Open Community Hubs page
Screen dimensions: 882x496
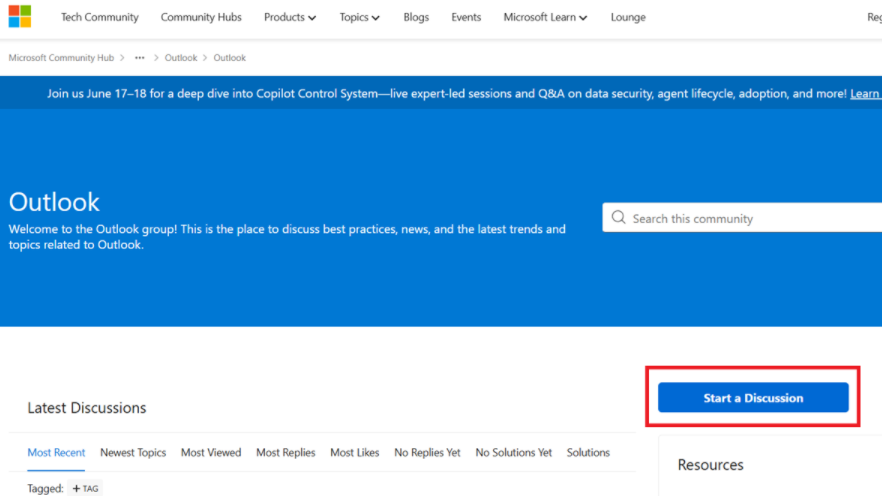(201, 17)
